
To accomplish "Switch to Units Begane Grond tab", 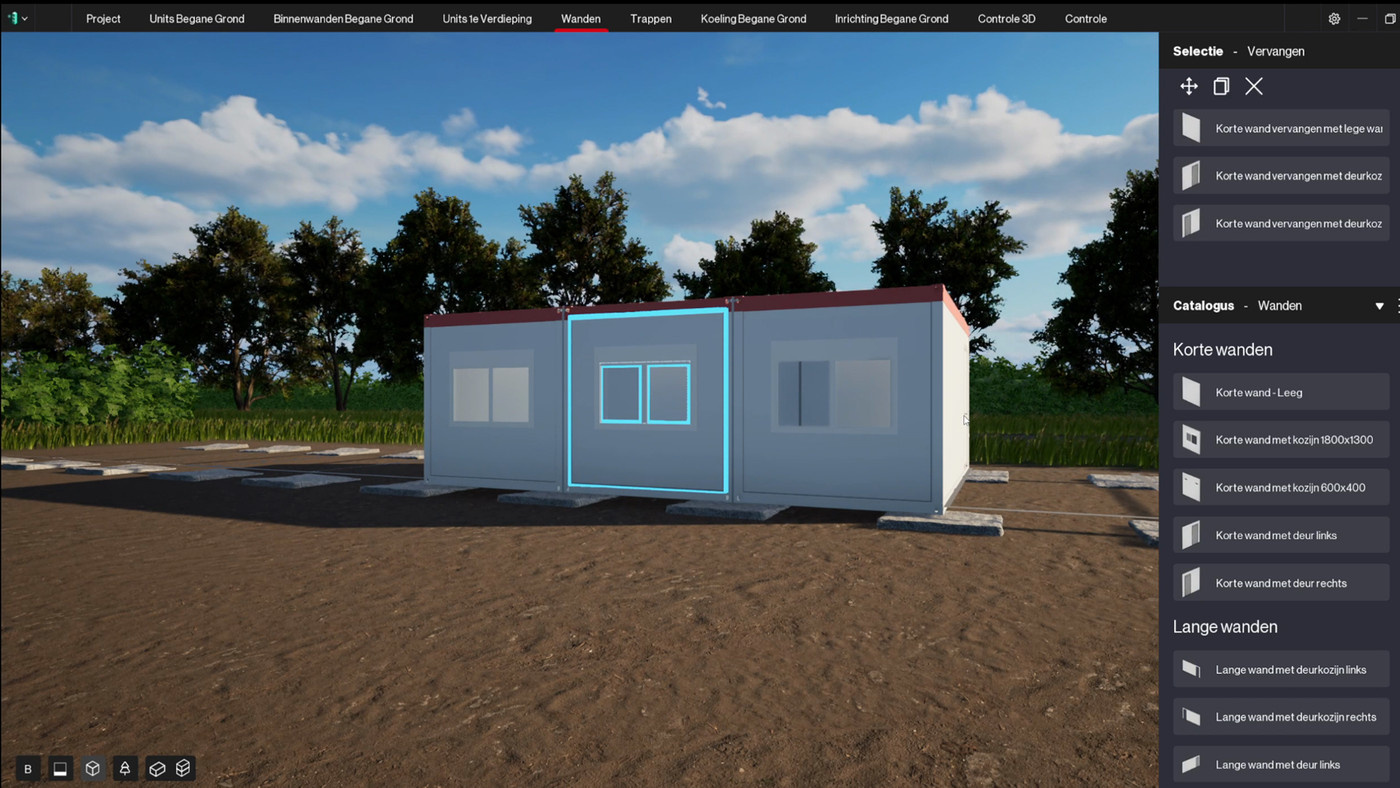I will pyautogui.click(x=197, y=19).
